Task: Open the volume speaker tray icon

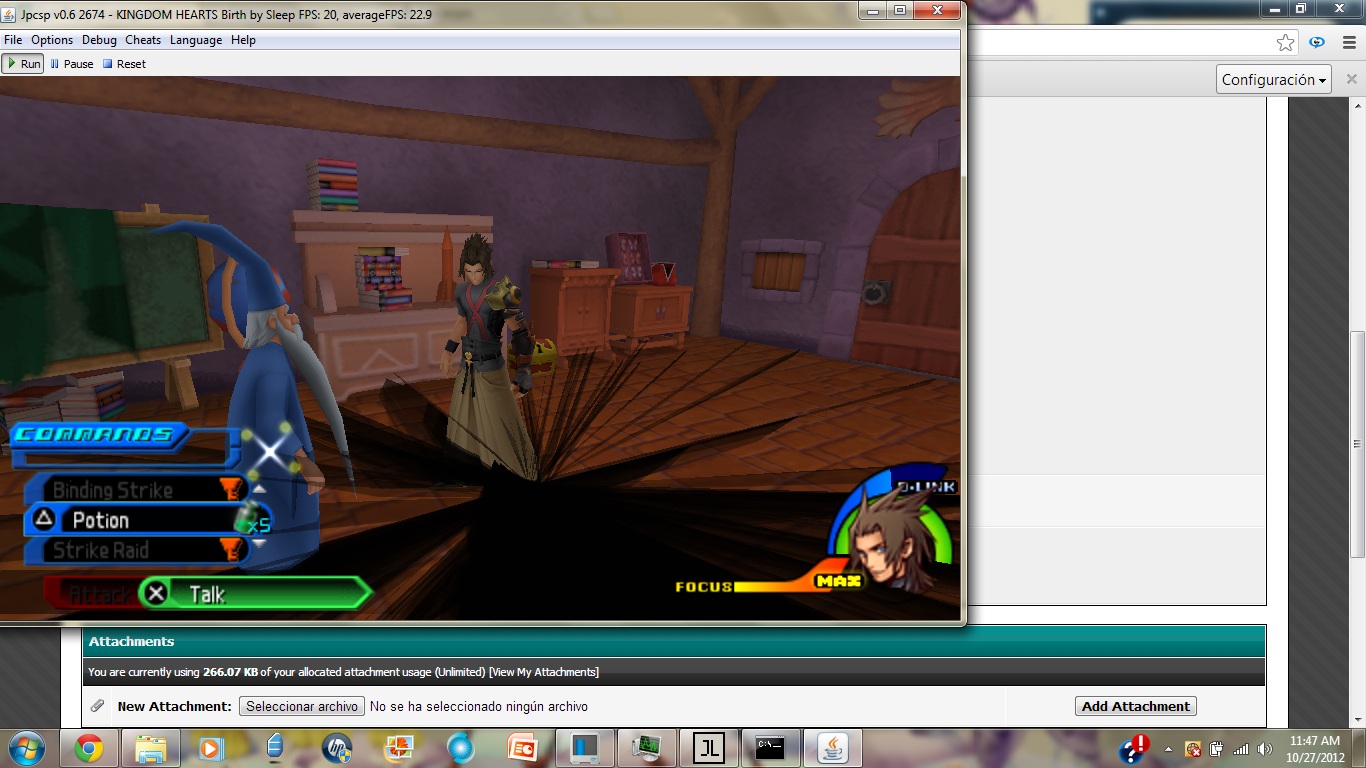Action: tap(1265, 749)
